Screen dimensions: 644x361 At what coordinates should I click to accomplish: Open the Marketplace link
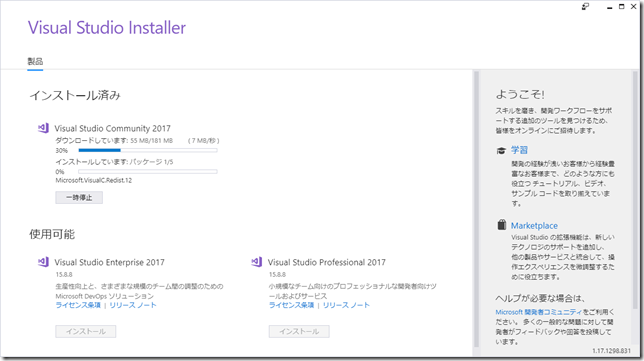(x=534, y=225)
